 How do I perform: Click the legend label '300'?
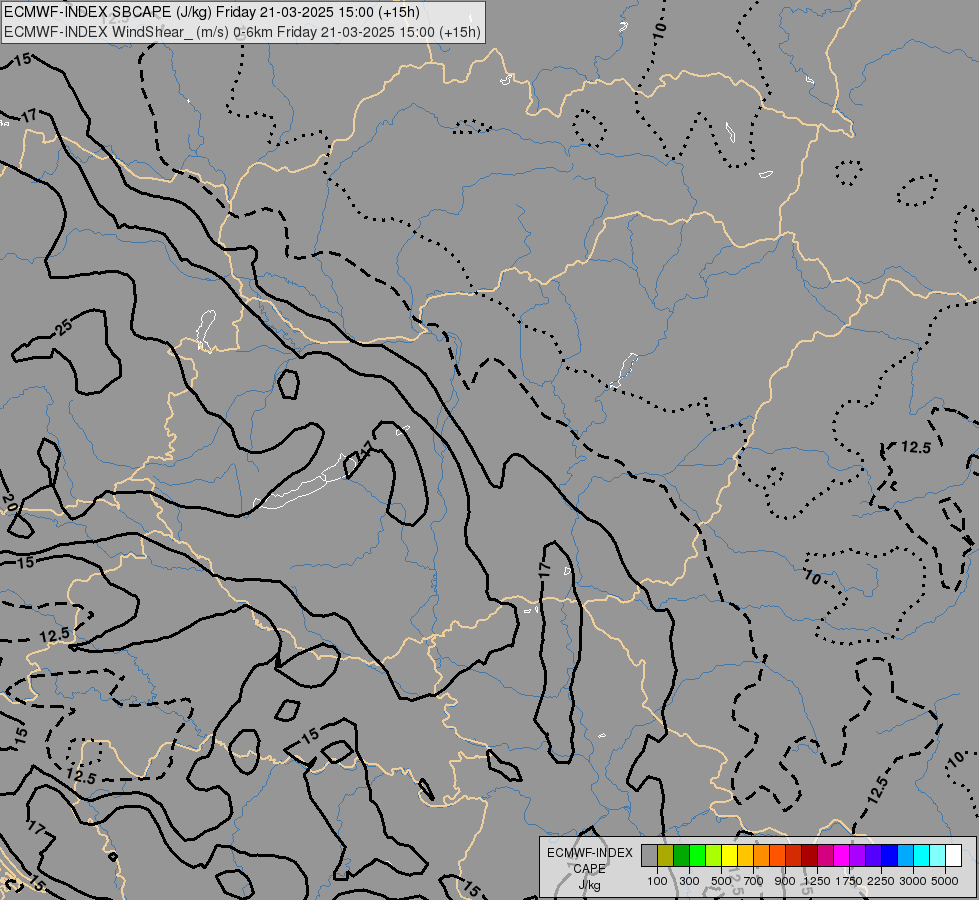689,881
